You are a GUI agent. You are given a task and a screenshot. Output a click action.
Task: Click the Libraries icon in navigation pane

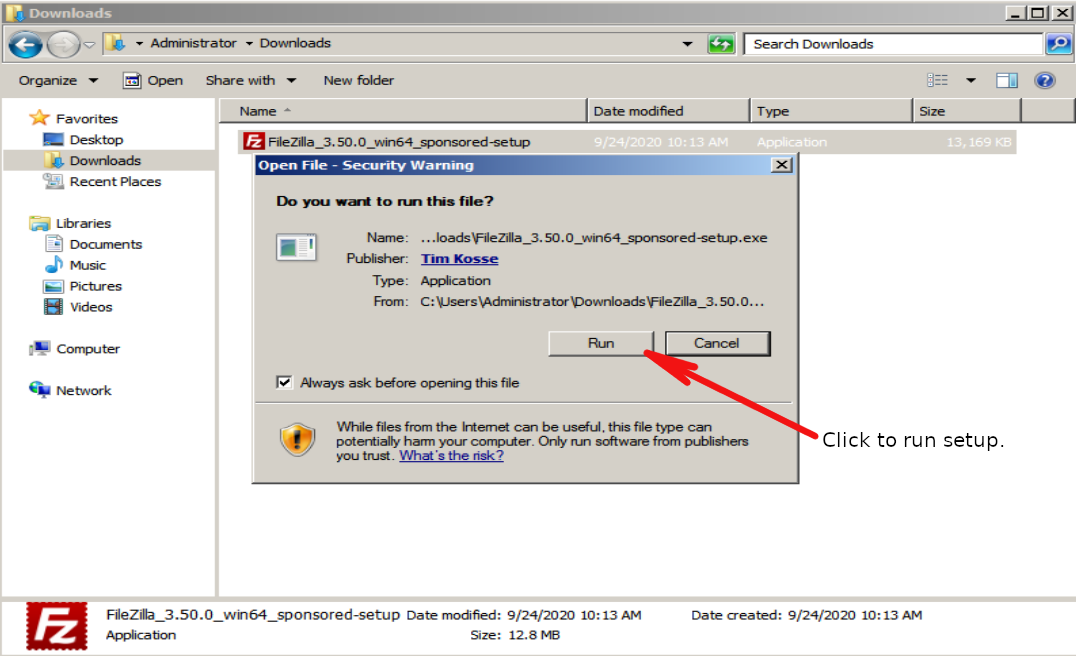39,223
